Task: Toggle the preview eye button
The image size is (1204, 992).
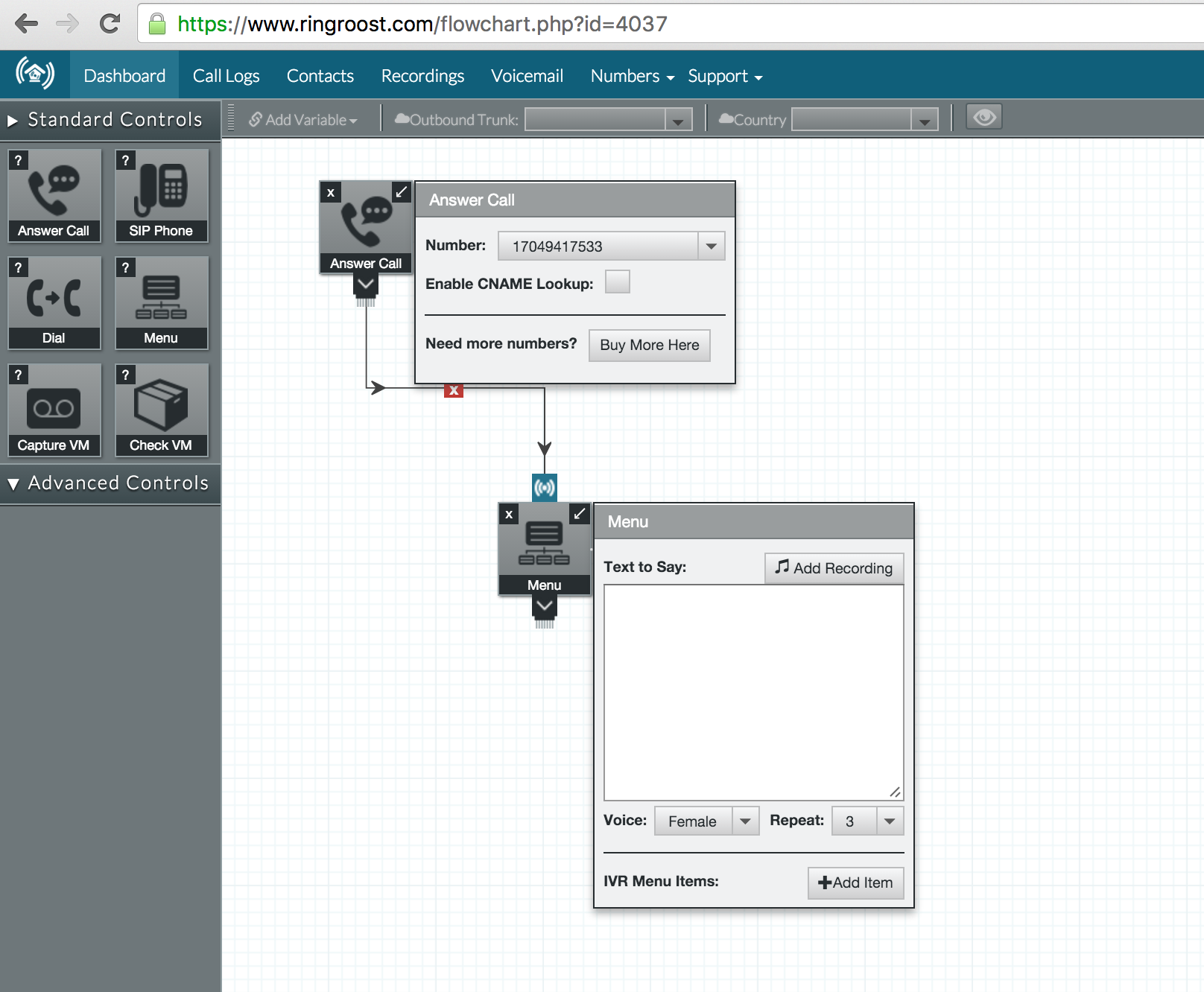Action: pyautogui.click(x=984, y=117)
